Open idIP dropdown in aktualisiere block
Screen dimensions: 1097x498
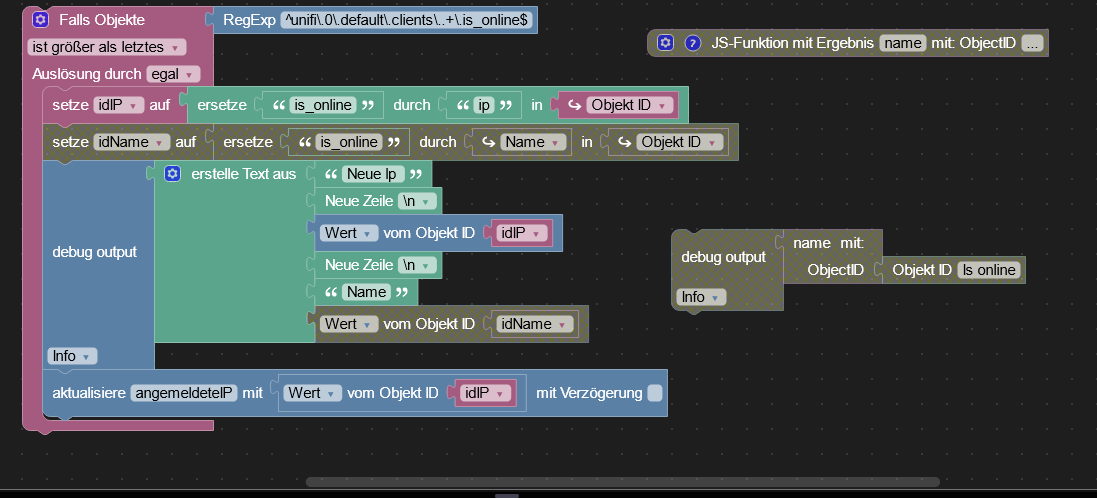(484, 393)
